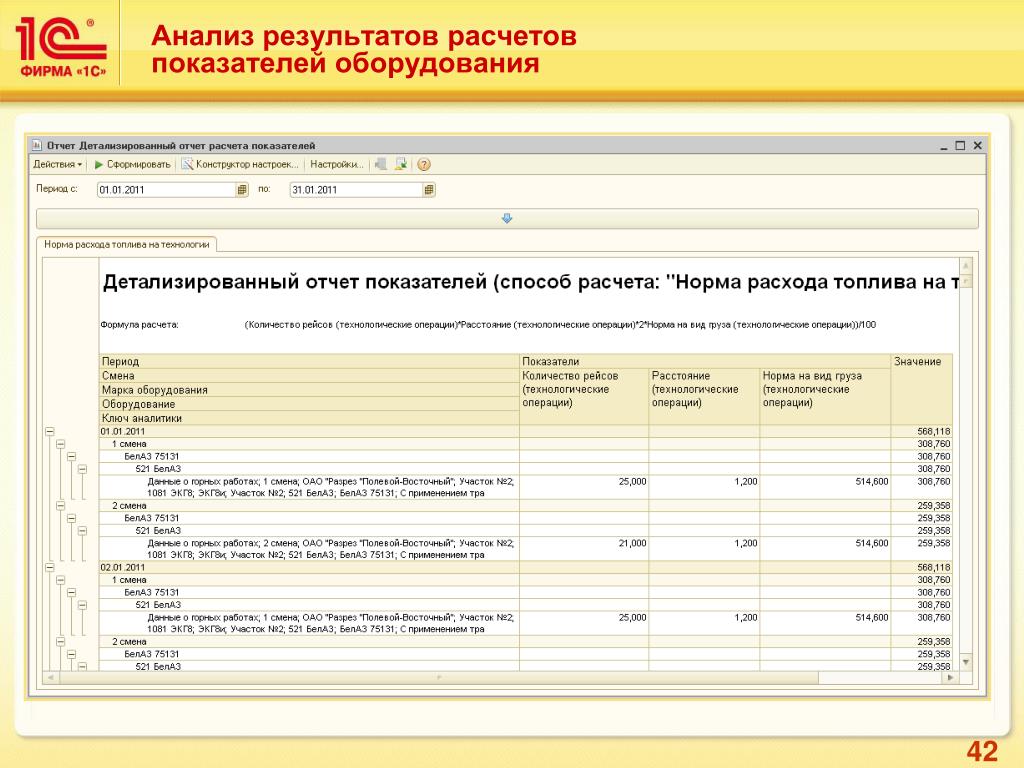Click the Оборудование header cell

(309, 404)
